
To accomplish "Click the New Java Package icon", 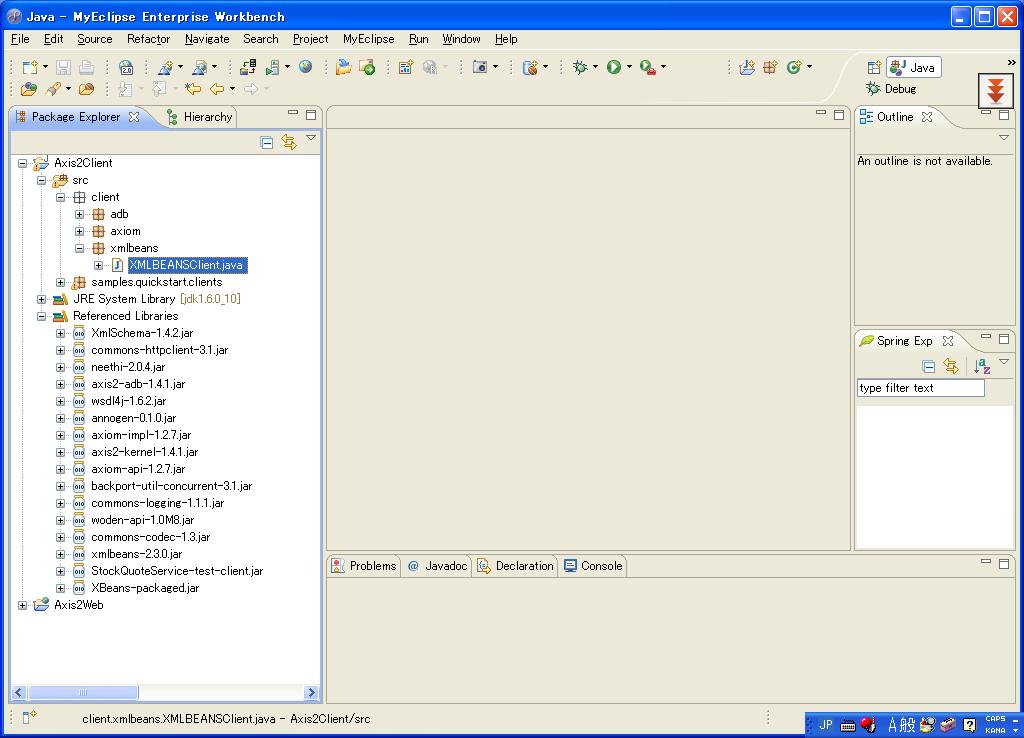I will (x=771, y=67).
